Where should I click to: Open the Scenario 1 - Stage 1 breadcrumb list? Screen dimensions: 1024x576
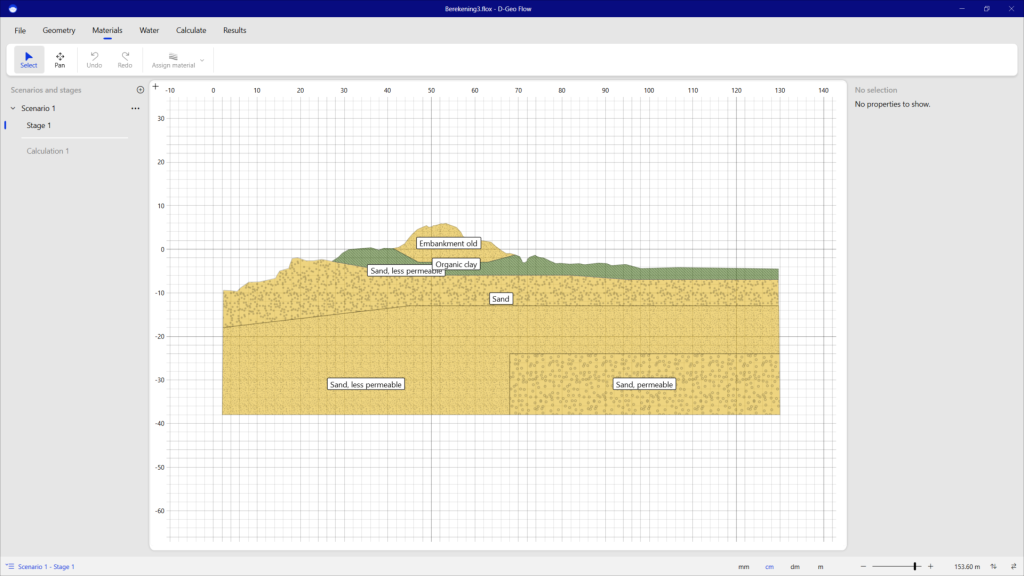pos(40,567)
